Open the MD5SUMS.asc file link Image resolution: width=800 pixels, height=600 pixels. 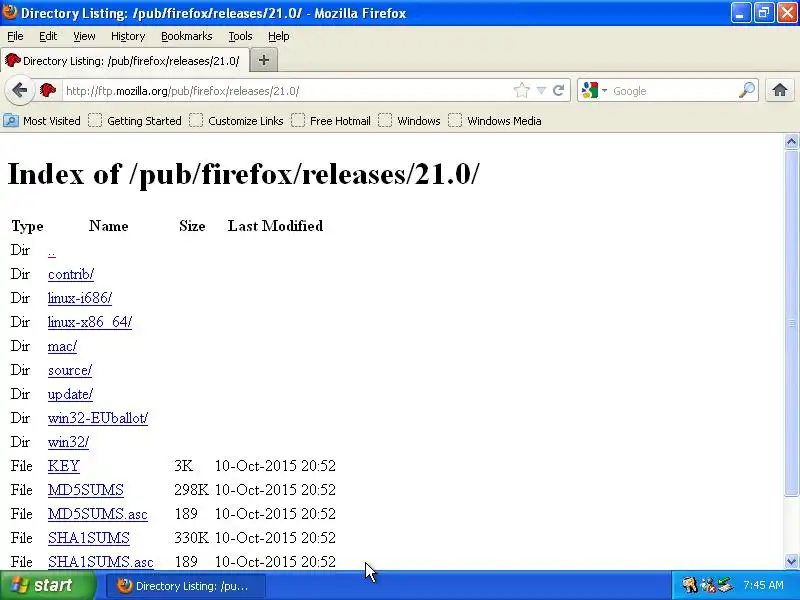coord(97,514)
